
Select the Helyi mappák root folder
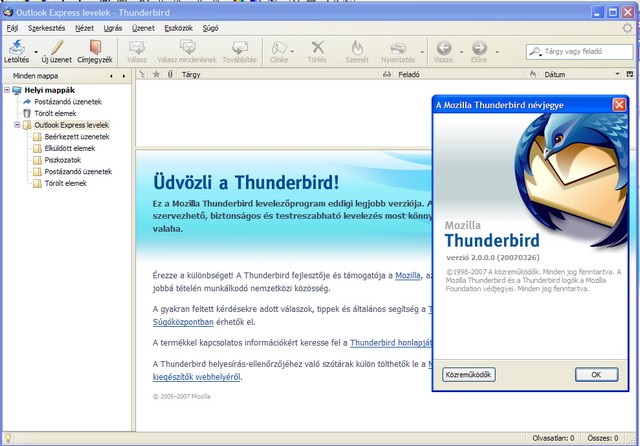[49, 90]
